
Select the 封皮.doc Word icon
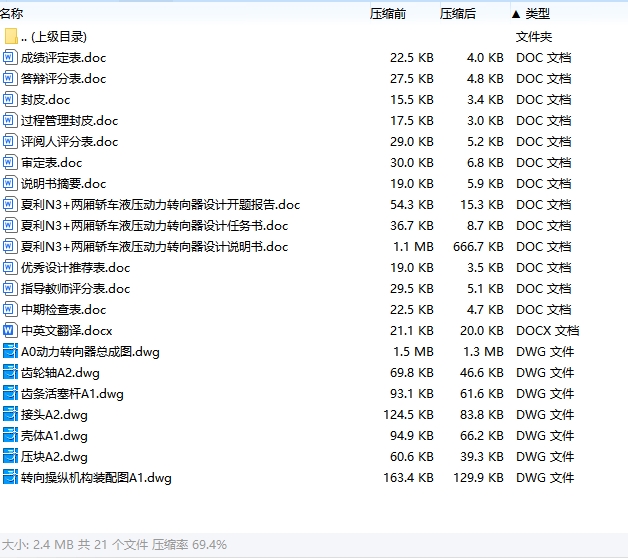coord(10,99)
